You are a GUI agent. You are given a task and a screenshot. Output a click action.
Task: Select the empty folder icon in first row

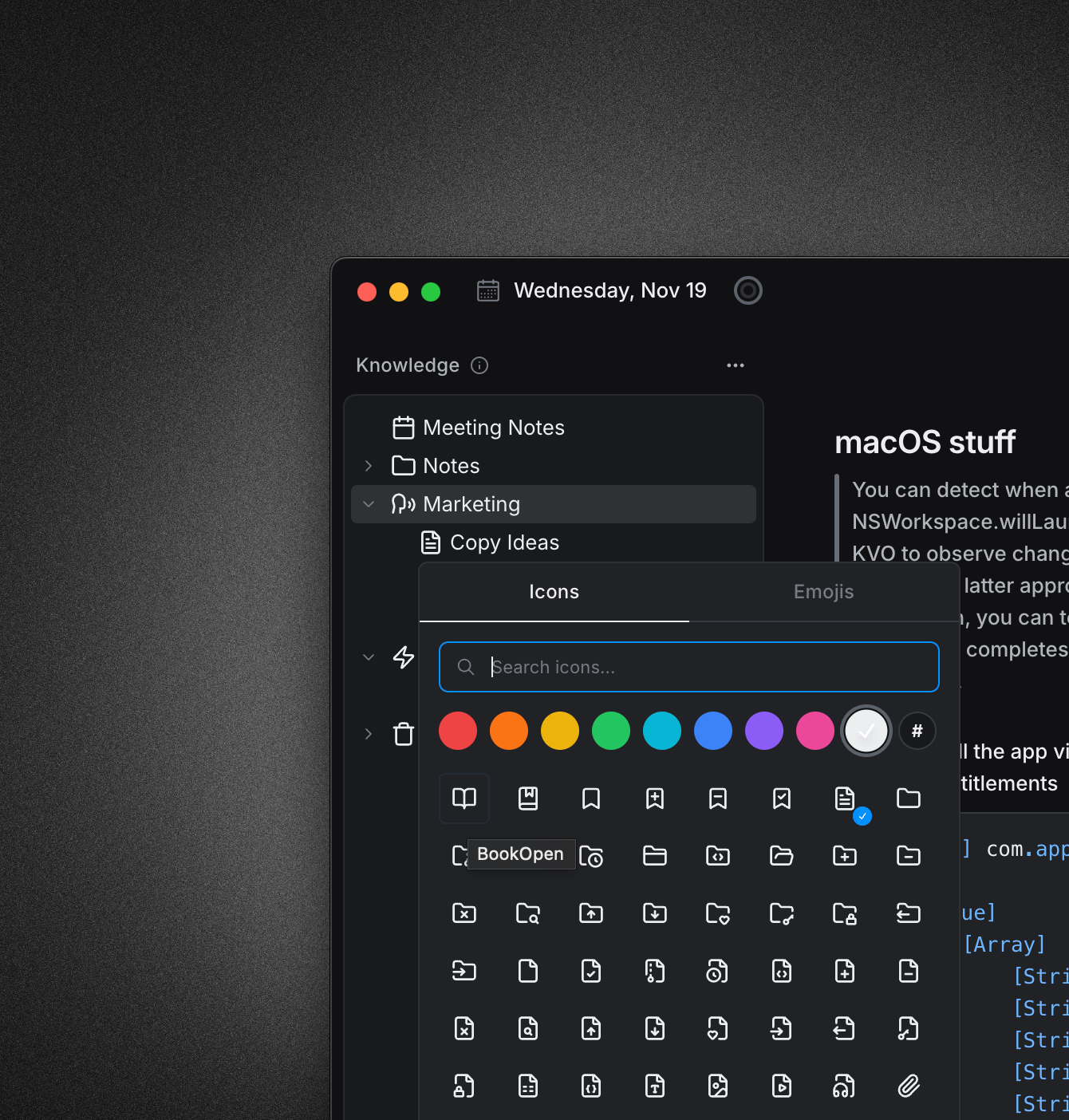(x=909, y=798)
